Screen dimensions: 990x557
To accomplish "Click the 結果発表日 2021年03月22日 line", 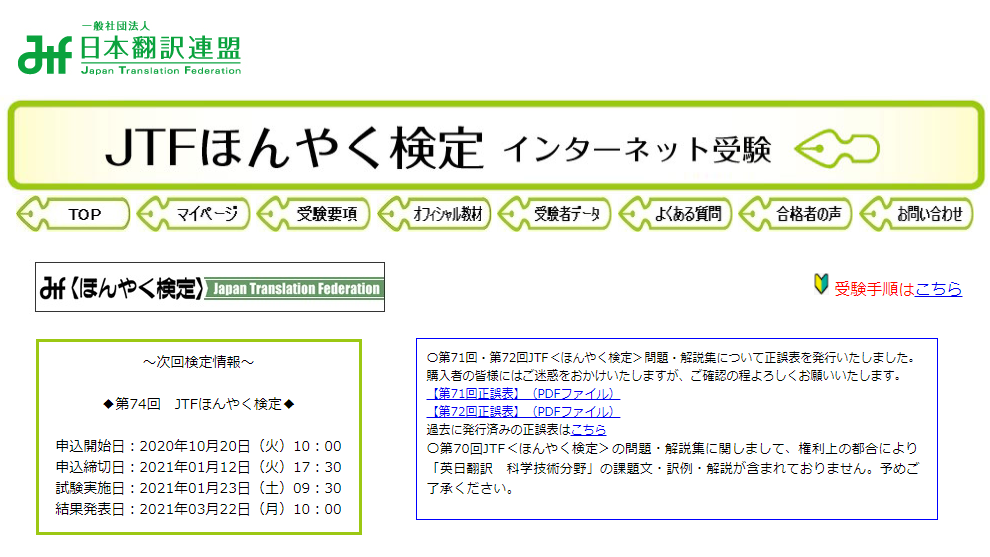I will (x=198, y=508).
